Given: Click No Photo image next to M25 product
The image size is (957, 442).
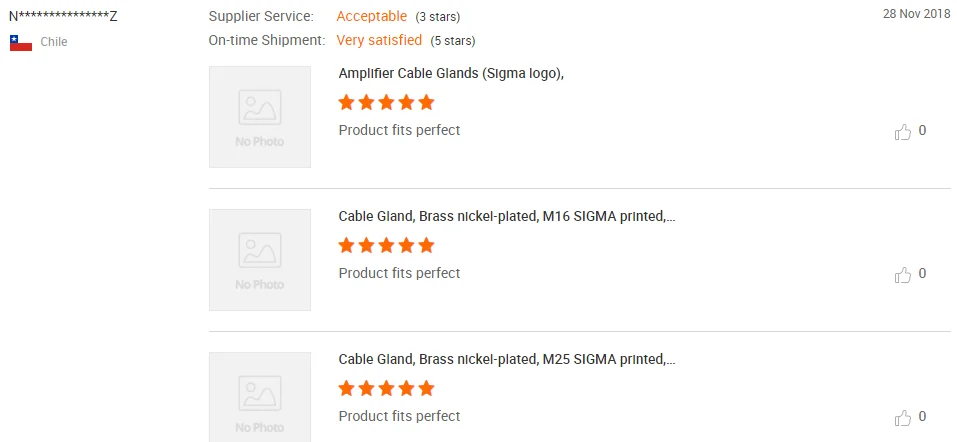Looking at the screenshot, I should tap(260, 397).
